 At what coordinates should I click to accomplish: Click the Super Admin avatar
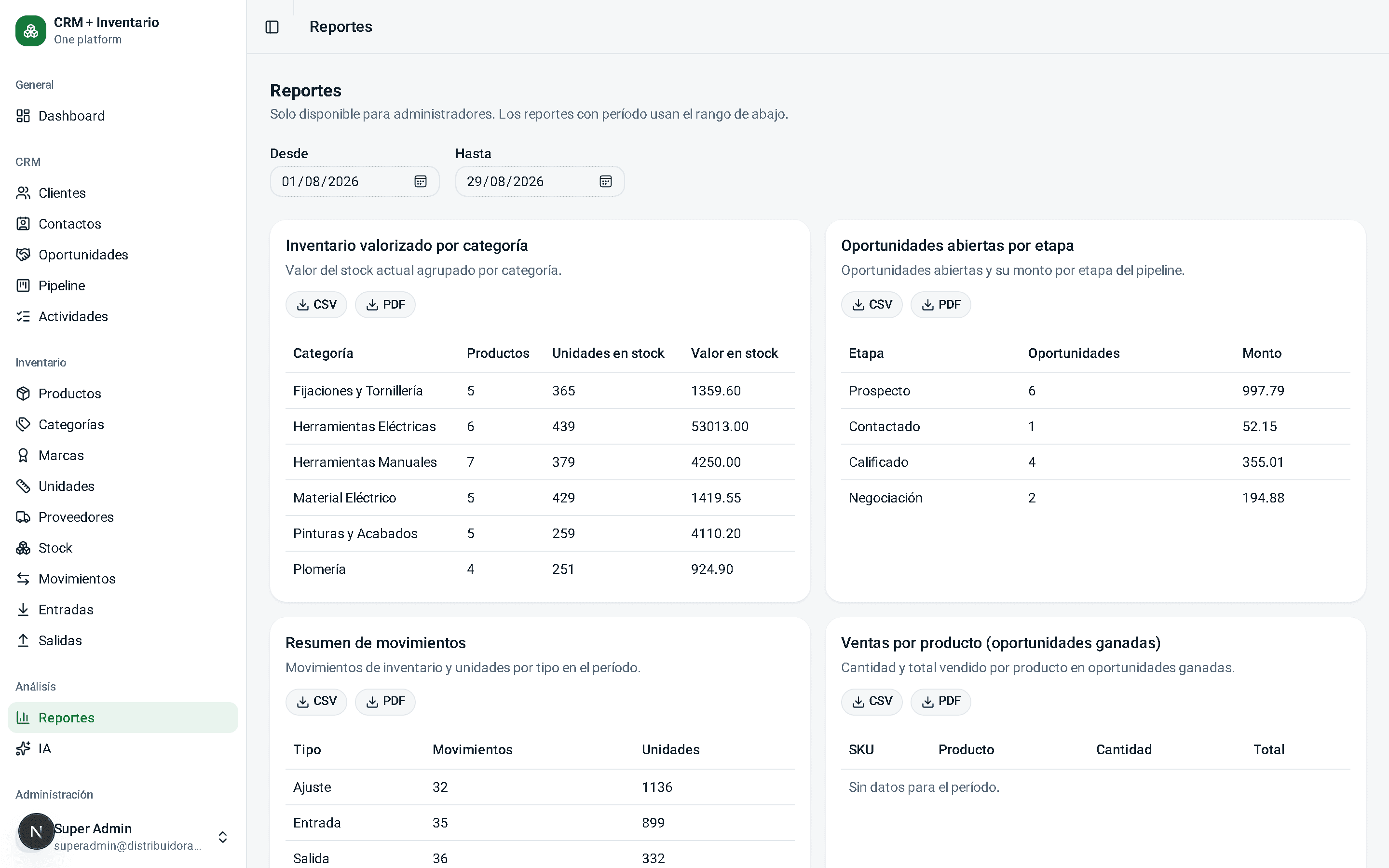click(36, 831)
